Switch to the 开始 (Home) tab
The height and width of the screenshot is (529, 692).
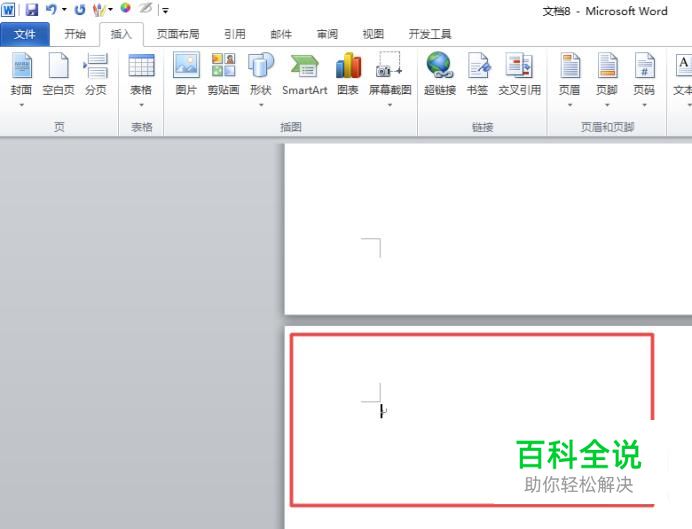[x=75, y=34]
